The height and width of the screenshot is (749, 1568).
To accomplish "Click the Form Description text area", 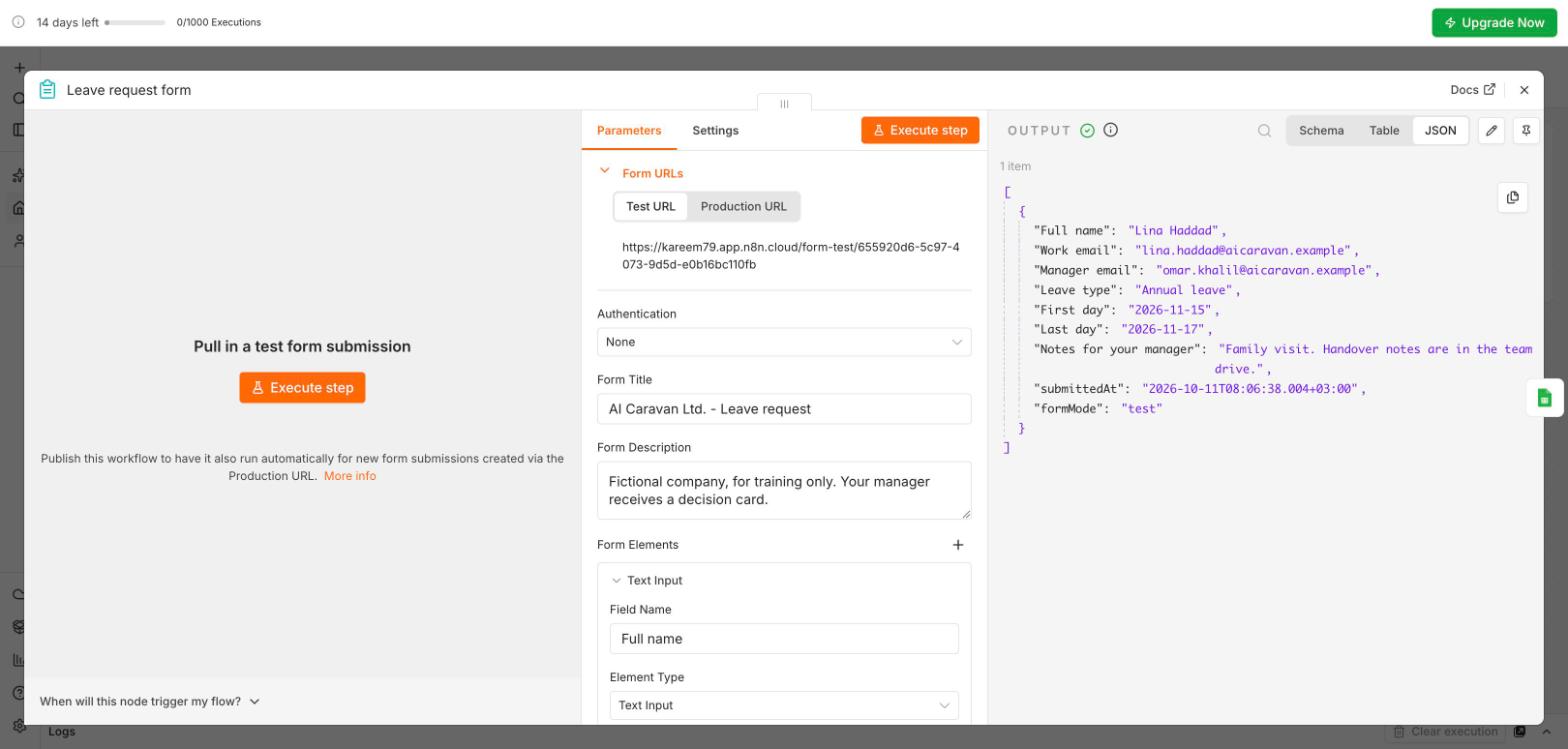I will click(784, 490).
